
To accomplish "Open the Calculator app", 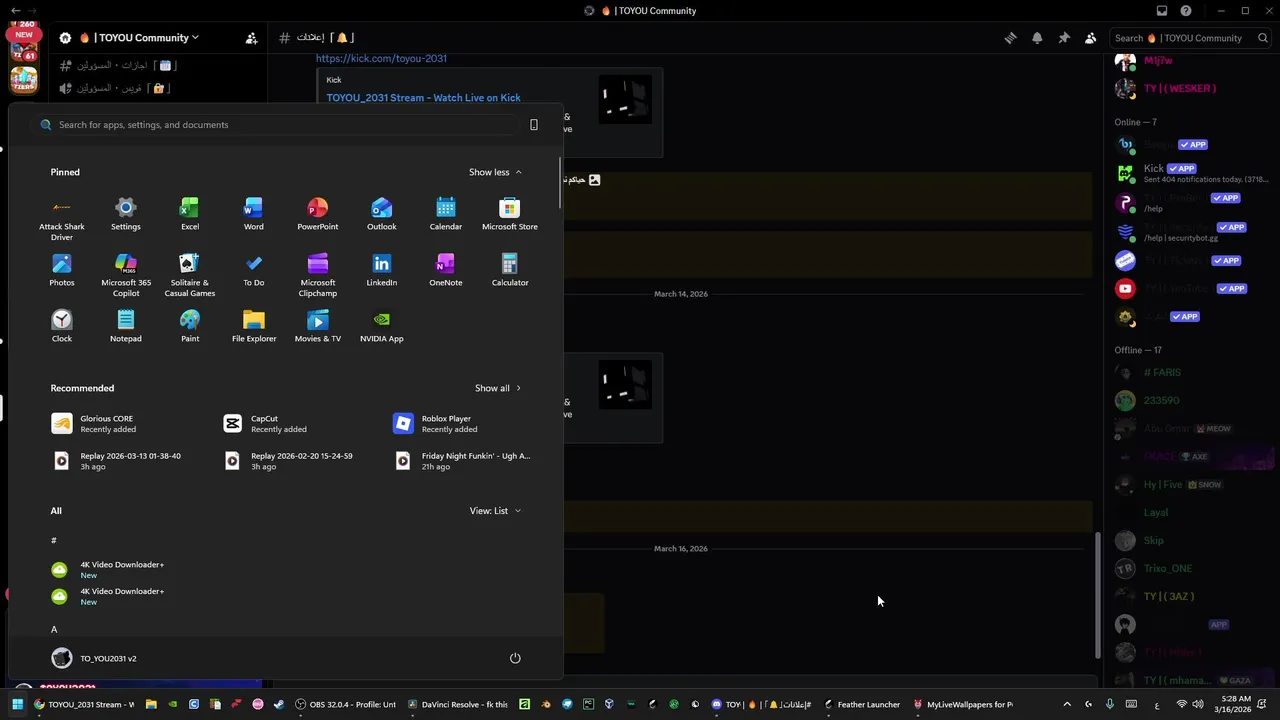I will tap(510, 270).
